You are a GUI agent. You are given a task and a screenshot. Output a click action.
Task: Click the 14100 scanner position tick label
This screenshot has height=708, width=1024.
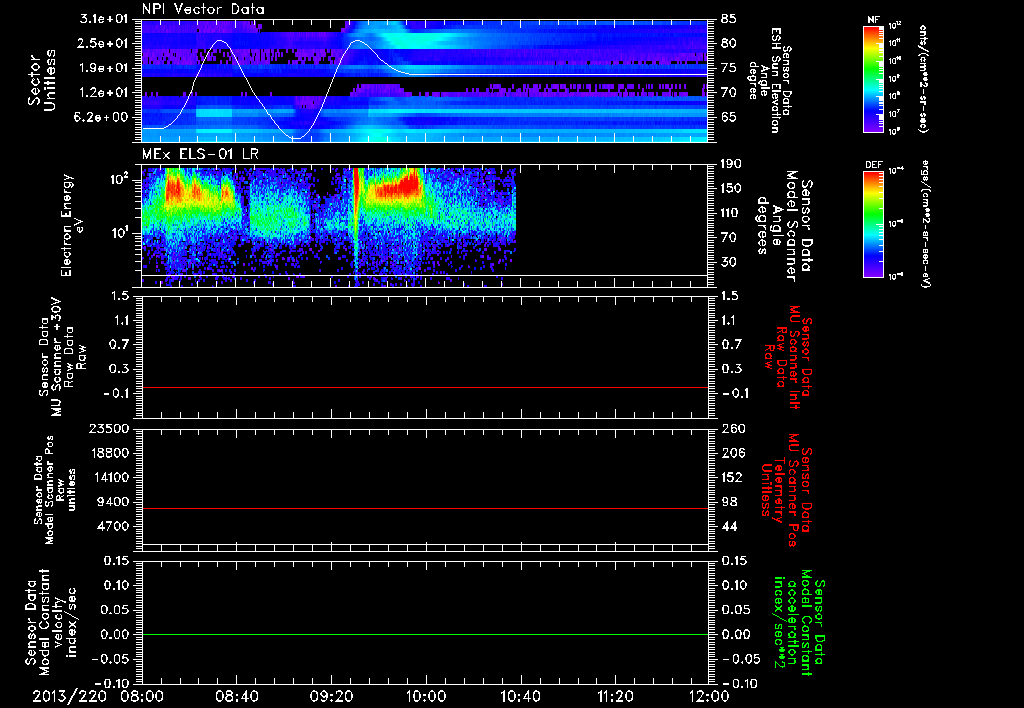(x=112, y=477)
